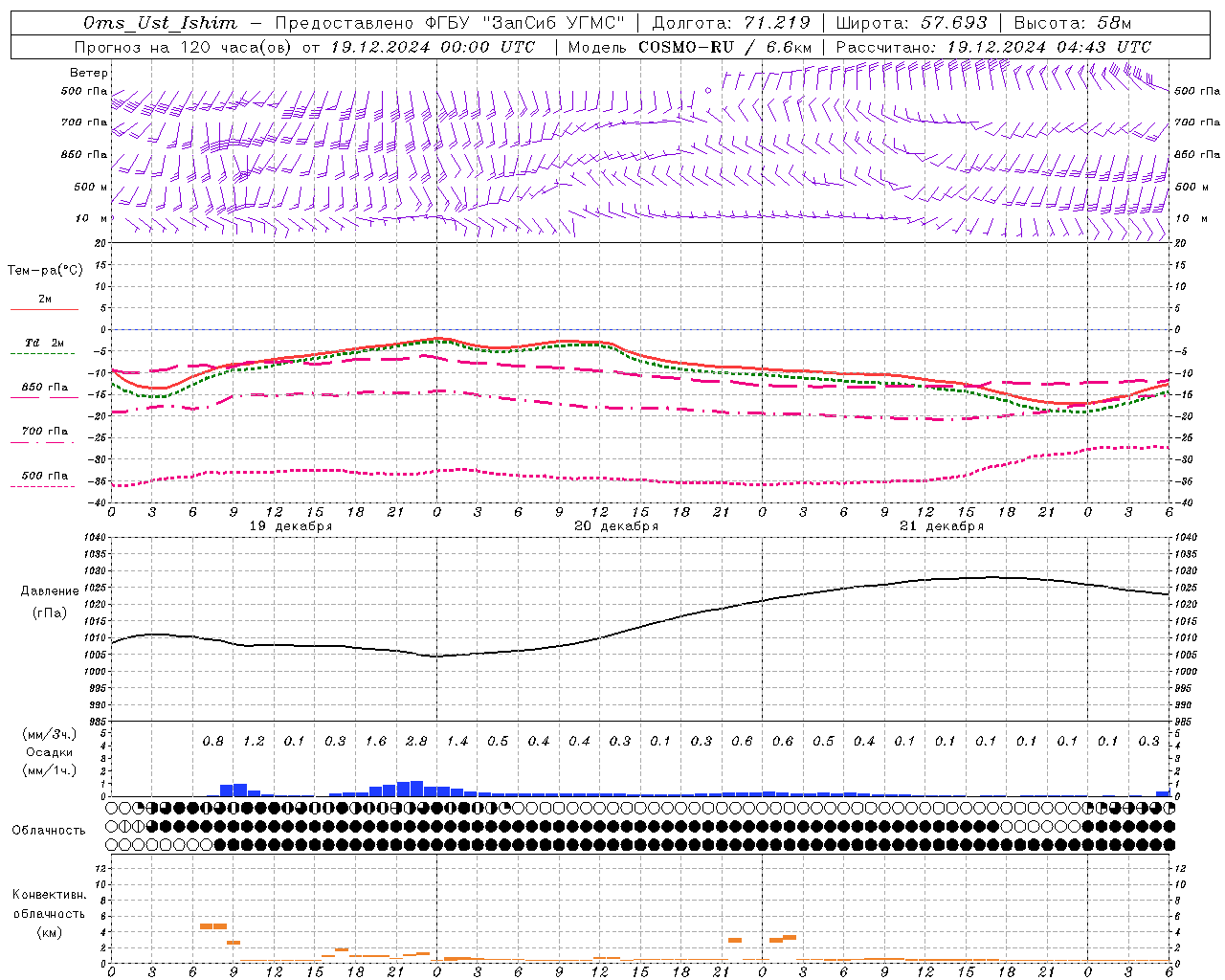Click the Давление pressure panel label
The width and height of the screenshot is (1225, 980).
click(50, 591)
